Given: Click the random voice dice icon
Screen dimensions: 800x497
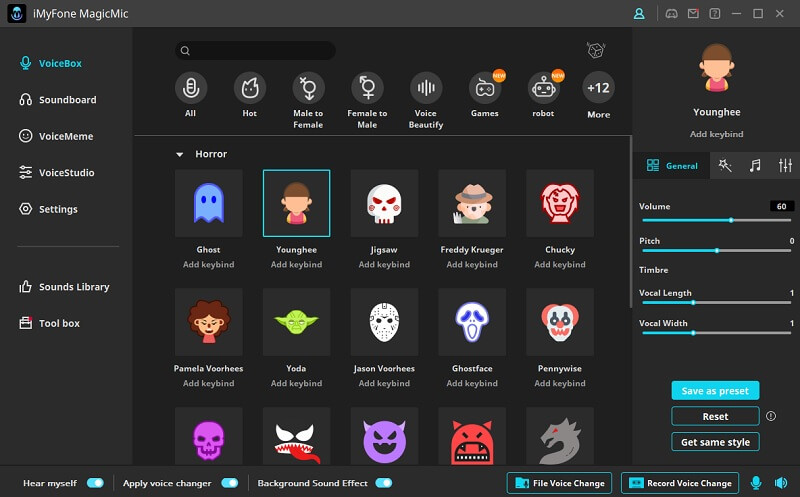Looking at the screenshot, I should coord(595,50).
